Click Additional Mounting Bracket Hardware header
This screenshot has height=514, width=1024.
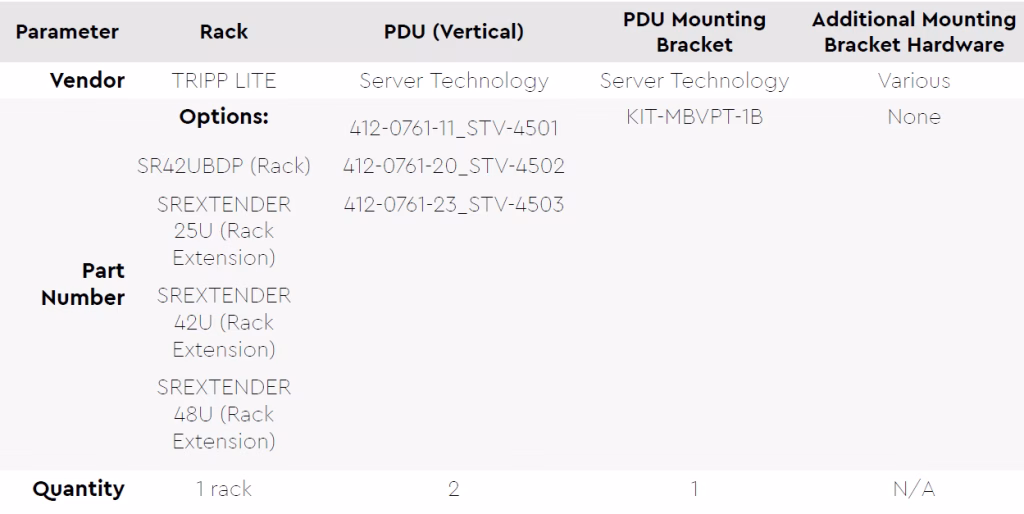point(914,32)
